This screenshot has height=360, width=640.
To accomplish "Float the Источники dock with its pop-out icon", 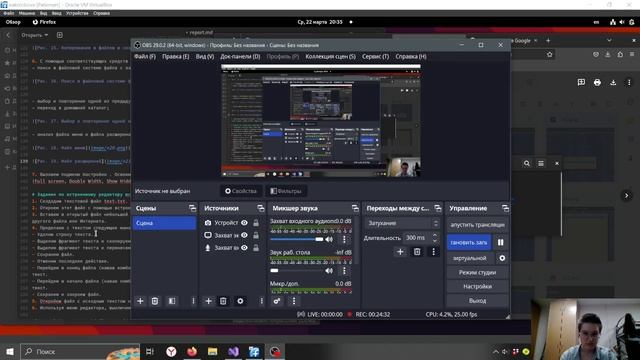I will tap(260, 208).
